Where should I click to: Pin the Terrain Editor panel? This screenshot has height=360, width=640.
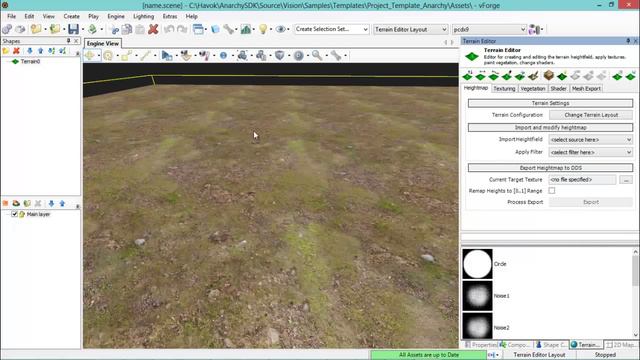628,41
